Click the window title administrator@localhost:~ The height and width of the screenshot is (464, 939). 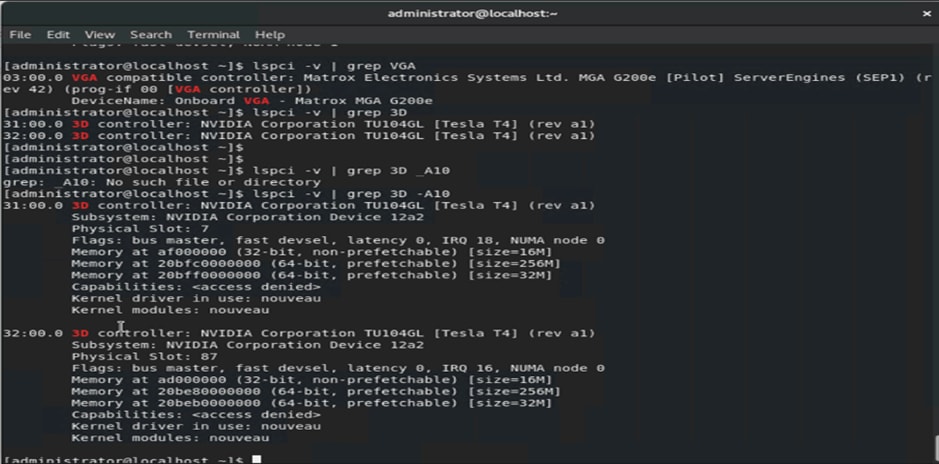pyautogui.click(x=472, y=13)
